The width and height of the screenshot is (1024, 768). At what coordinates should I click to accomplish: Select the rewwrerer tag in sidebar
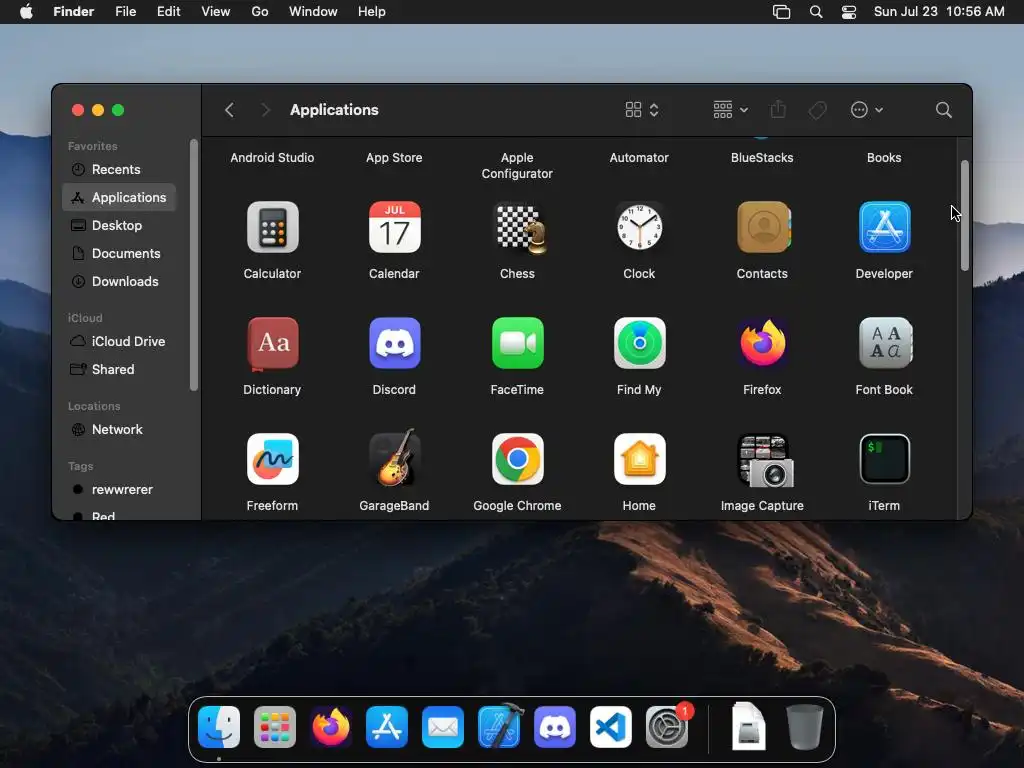point(119,490)
